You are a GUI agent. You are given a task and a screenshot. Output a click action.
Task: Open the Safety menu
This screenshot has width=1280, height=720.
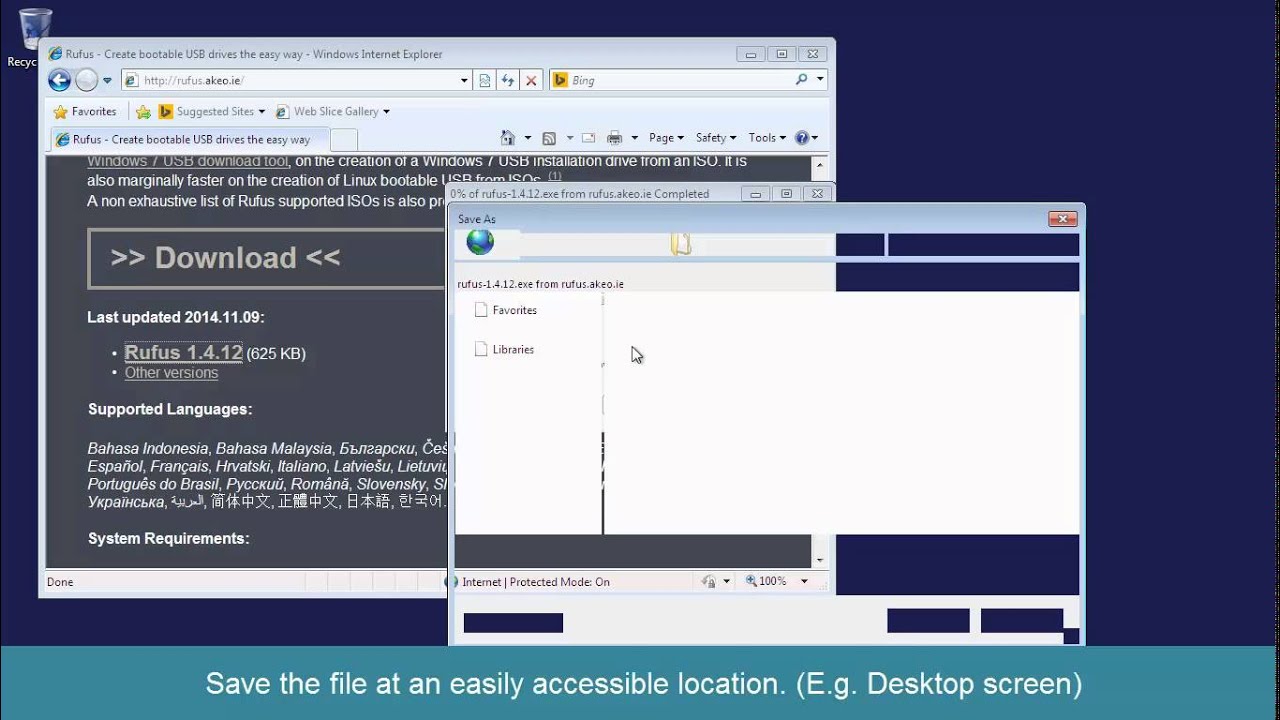click(x=715, y=138)
